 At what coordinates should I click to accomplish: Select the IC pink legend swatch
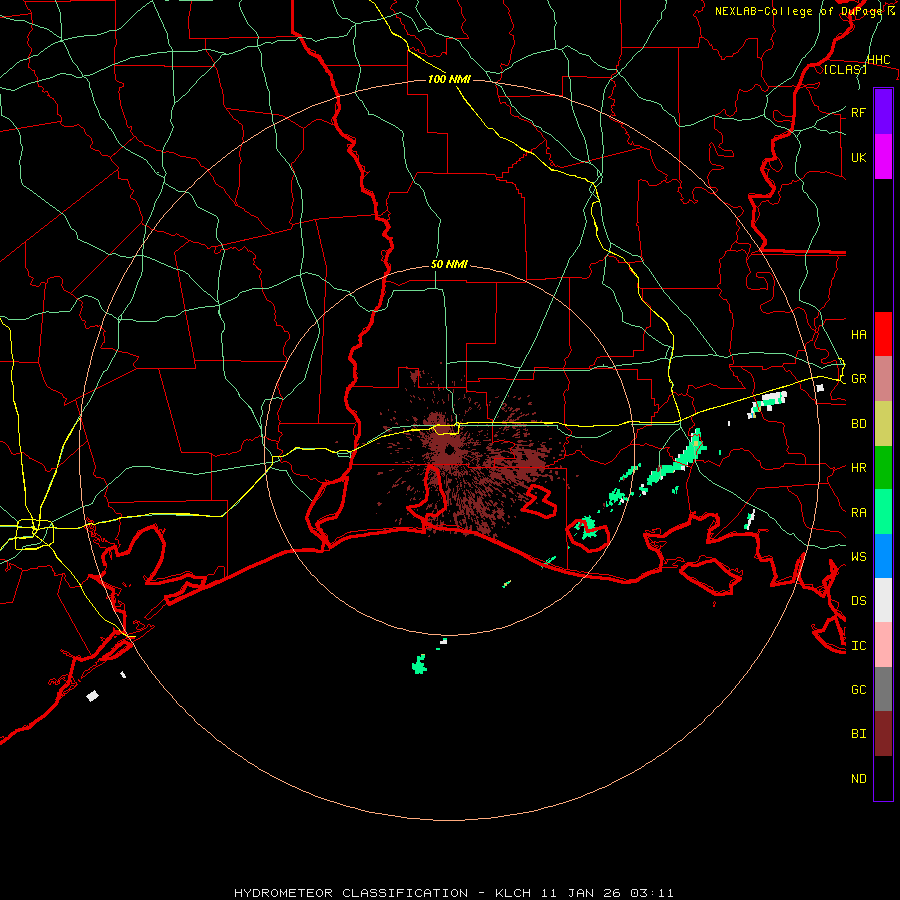tap(883, 645)
